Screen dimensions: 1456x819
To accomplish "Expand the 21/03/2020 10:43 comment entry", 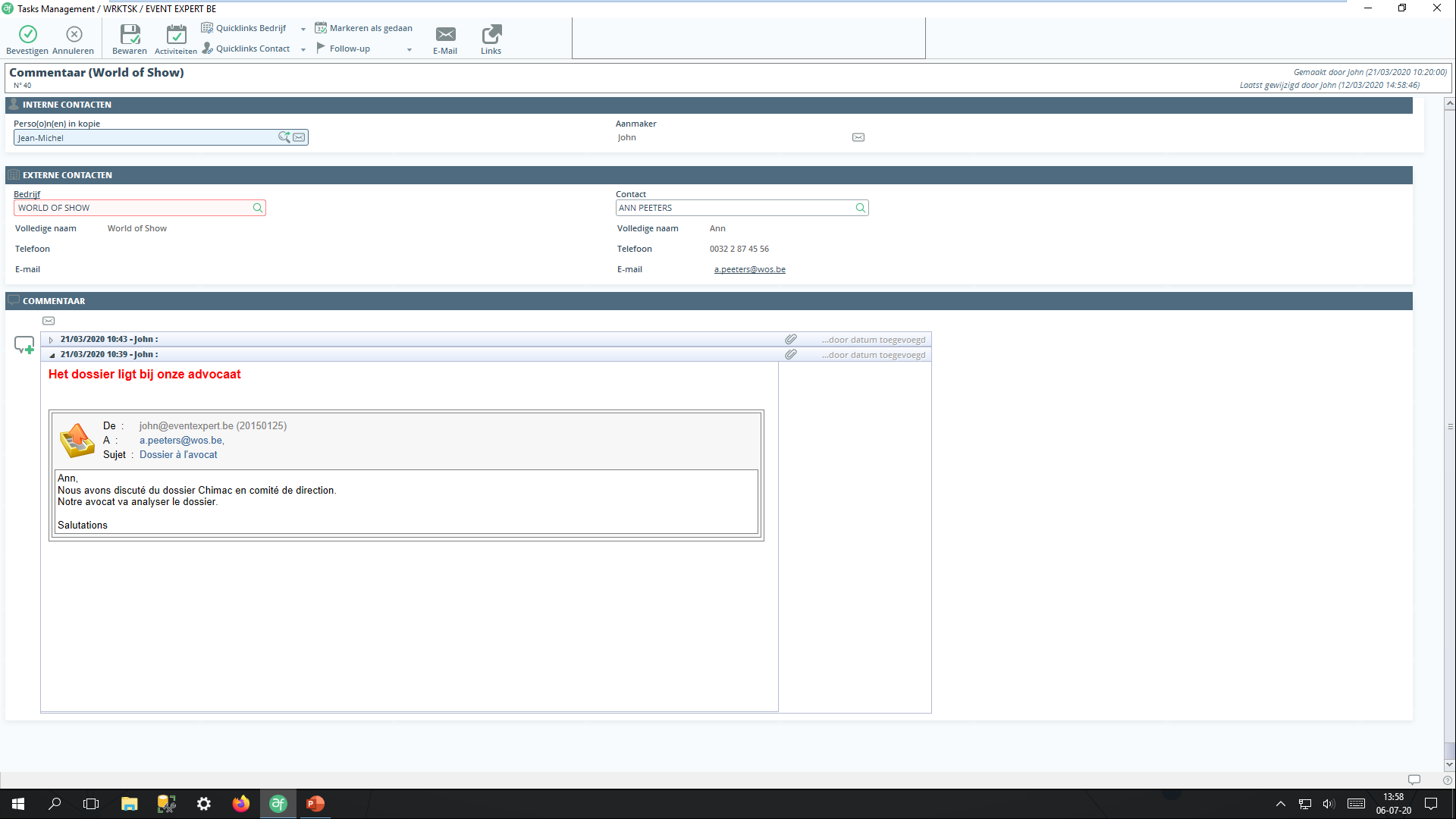I will coord(51,340).
